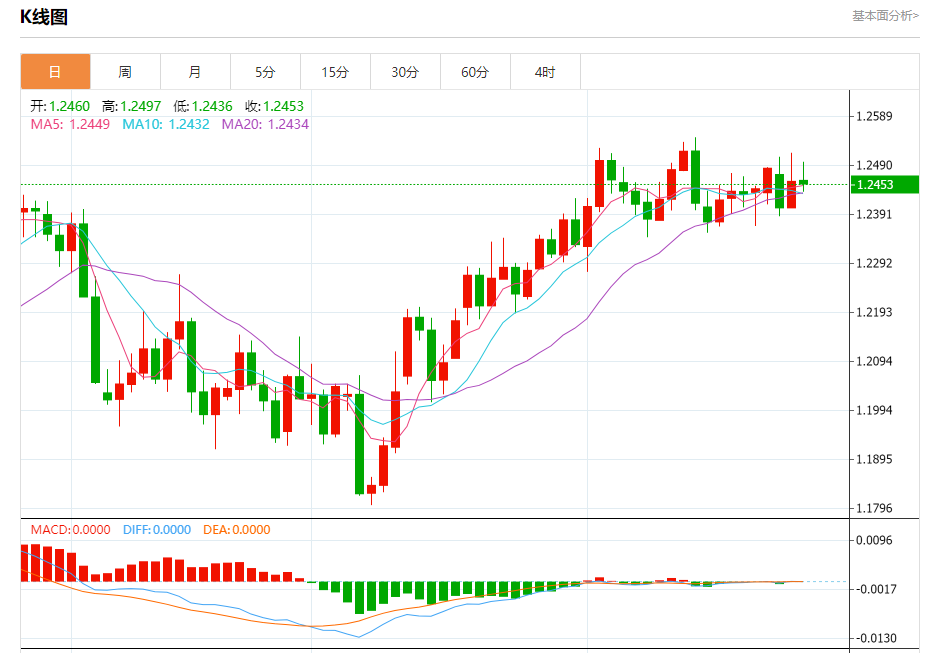Click the 低:1.2436 low price value
The height and width of the screenshot is (653, 931).
point(202,106)
